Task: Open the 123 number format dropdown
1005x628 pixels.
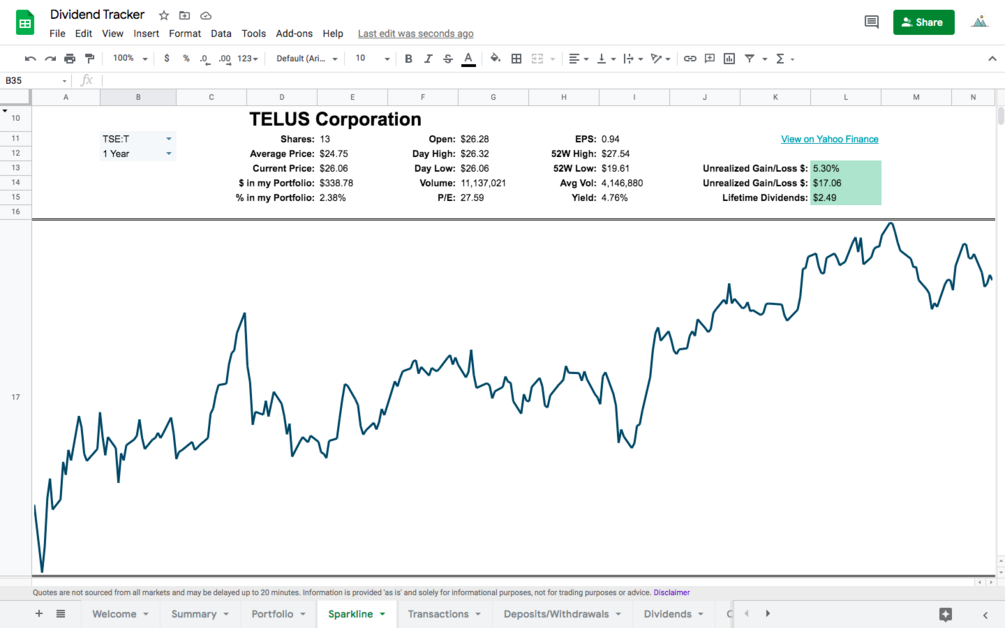Action: [x=247, y=58]
